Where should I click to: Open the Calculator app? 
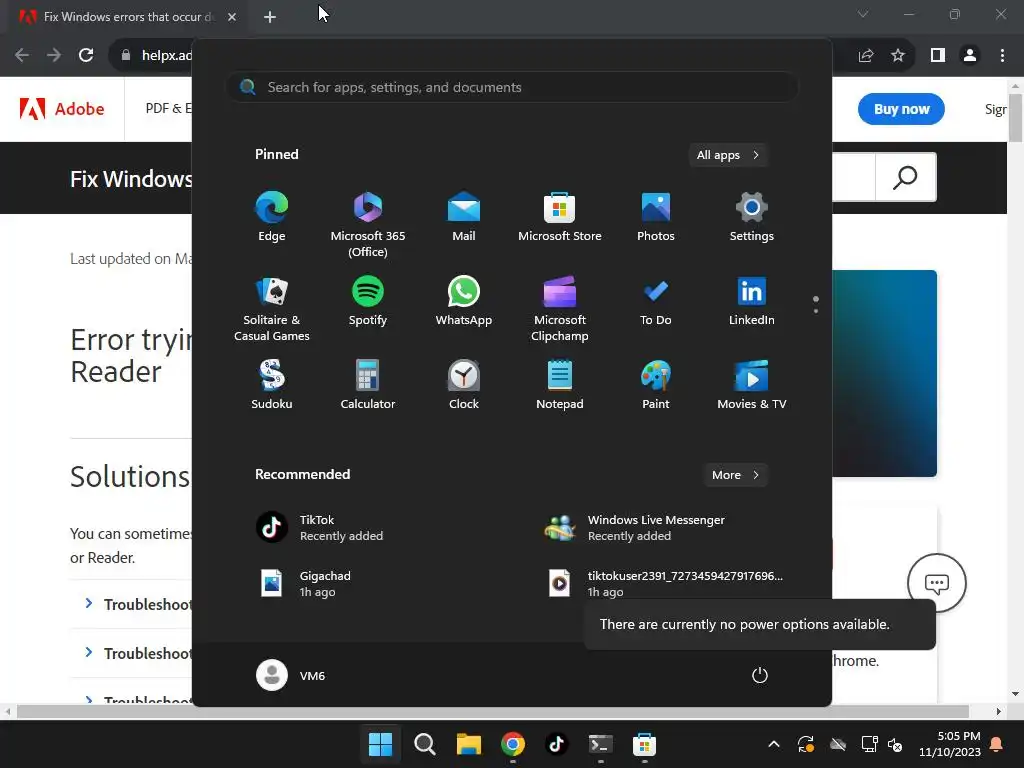368,385
